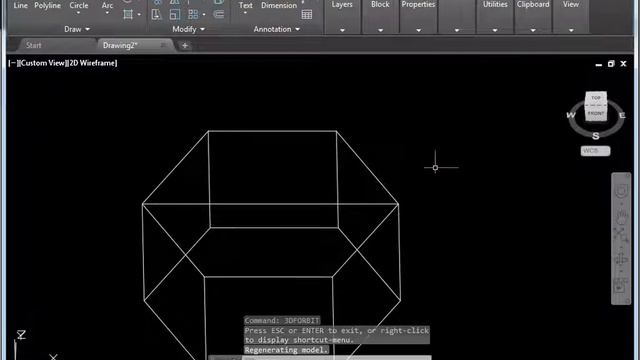
Task: Click the W compass direction on ViewCube
Action: point(571,115)
